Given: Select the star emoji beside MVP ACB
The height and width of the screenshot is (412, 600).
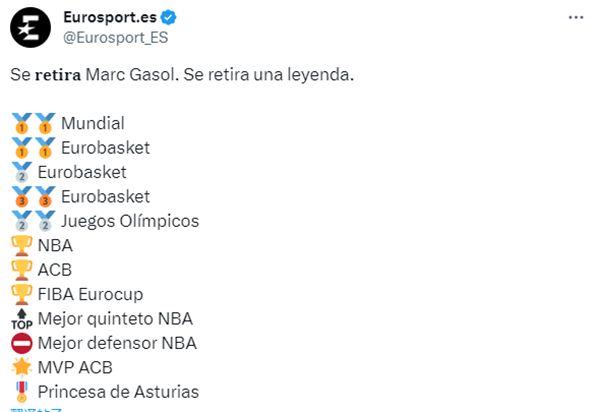Looking at the screenshot, I should coord(22,368).
